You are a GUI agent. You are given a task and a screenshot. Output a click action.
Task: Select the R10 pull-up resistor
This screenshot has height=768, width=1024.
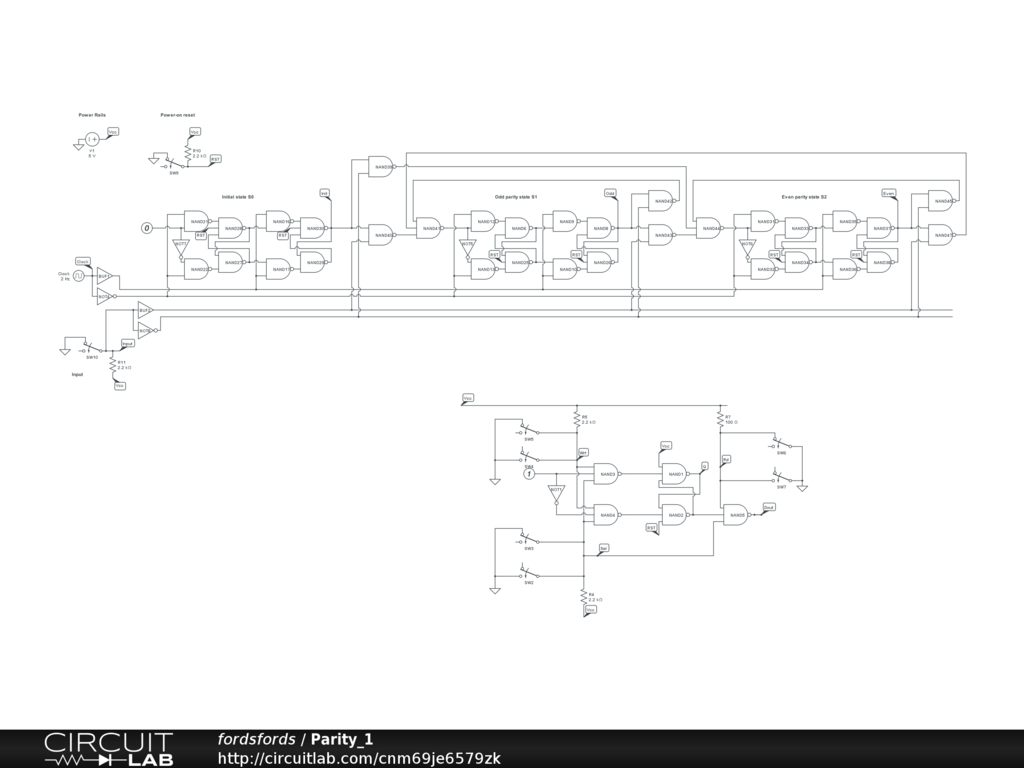(x=188, y=151)
